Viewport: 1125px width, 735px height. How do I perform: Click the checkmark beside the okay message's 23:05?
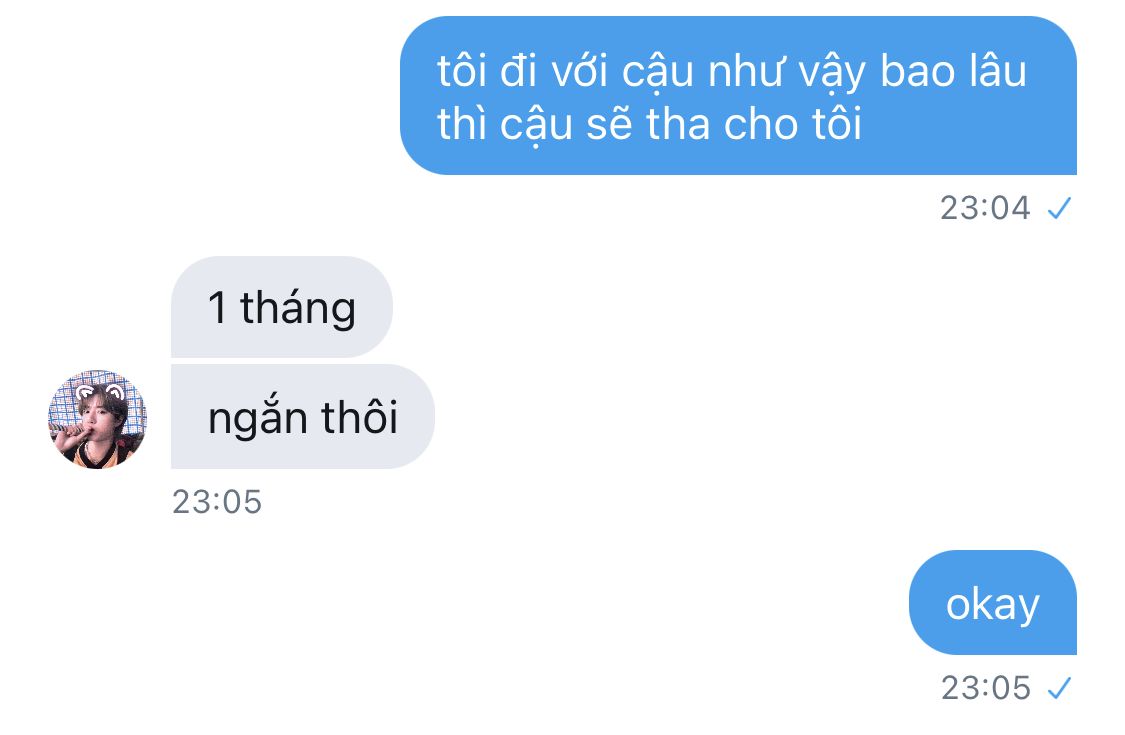coord(1059,688)
